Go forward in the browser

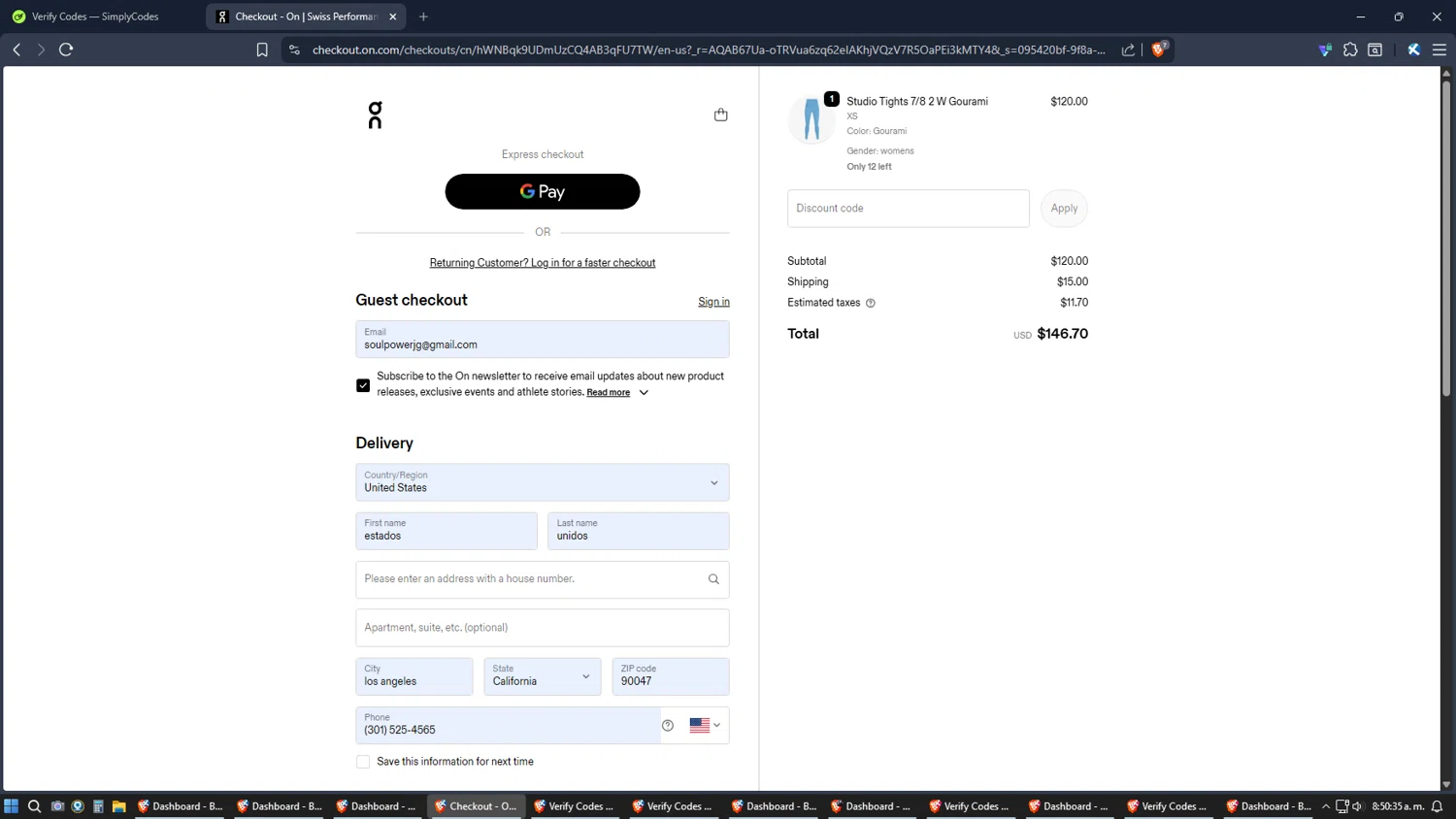[x=41, y=49]
